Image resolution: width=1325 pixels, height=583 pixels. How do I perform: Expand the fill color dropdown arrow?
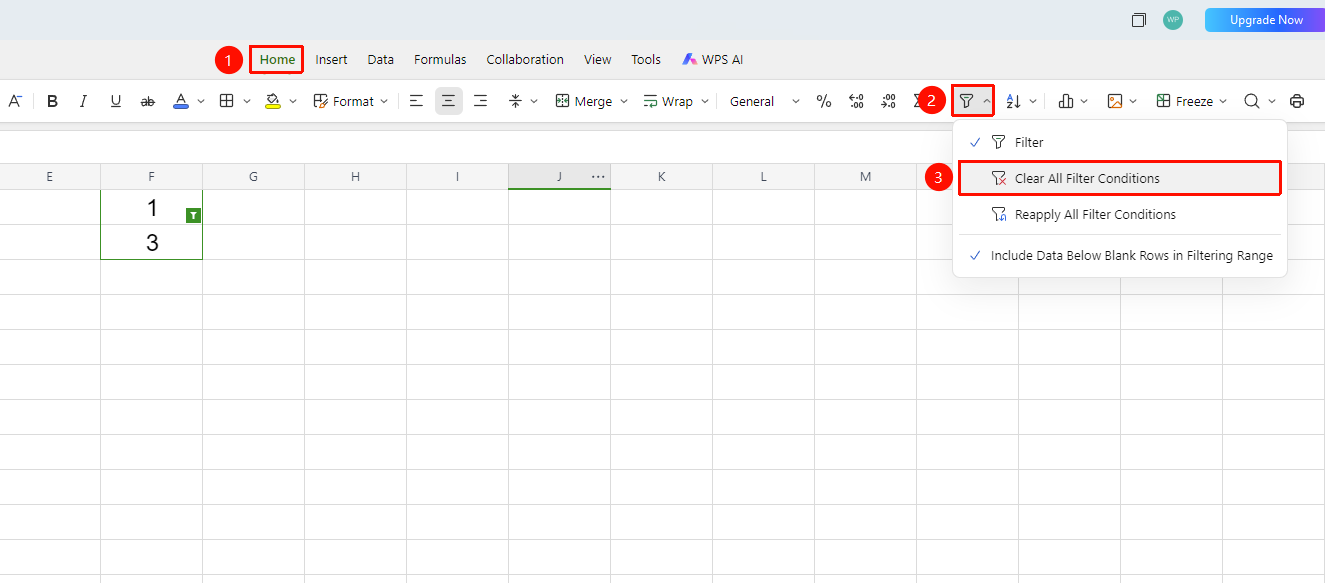click(293, 101)
